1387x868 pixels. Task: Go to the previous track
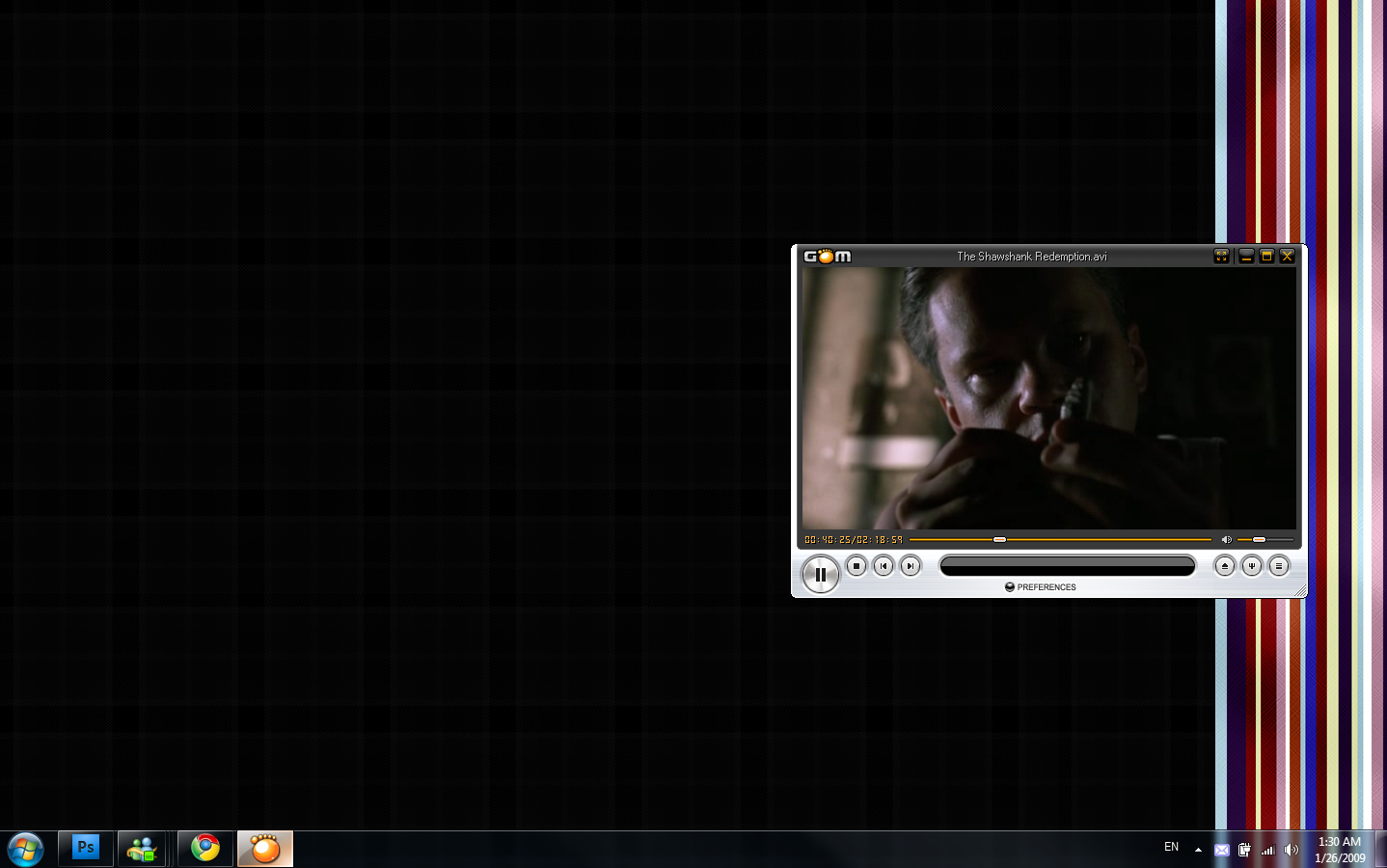coord(884,566)
